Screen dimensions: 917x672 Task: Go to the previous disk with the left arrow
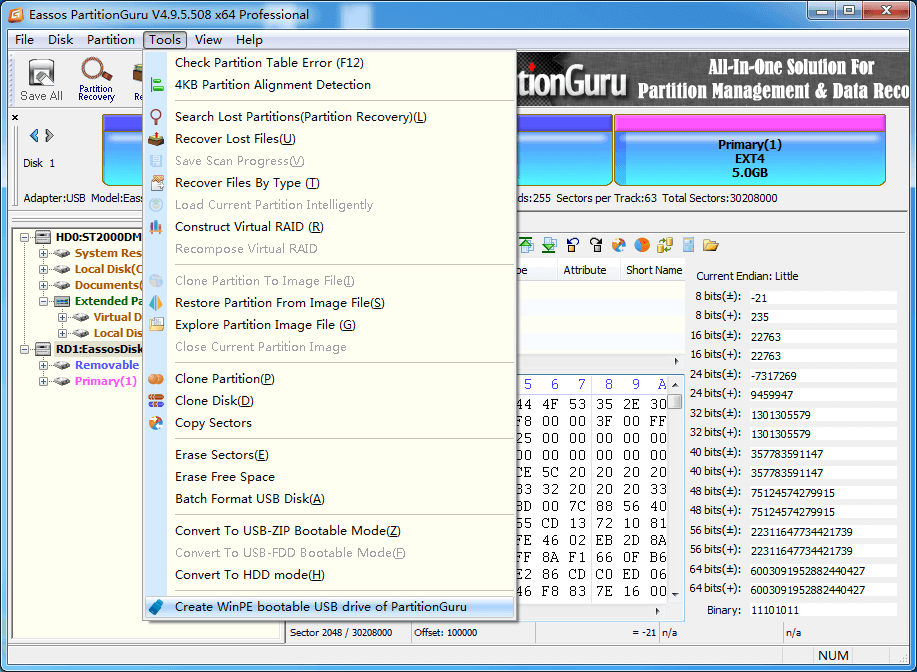pyautogui.click(x=34, y=136)
